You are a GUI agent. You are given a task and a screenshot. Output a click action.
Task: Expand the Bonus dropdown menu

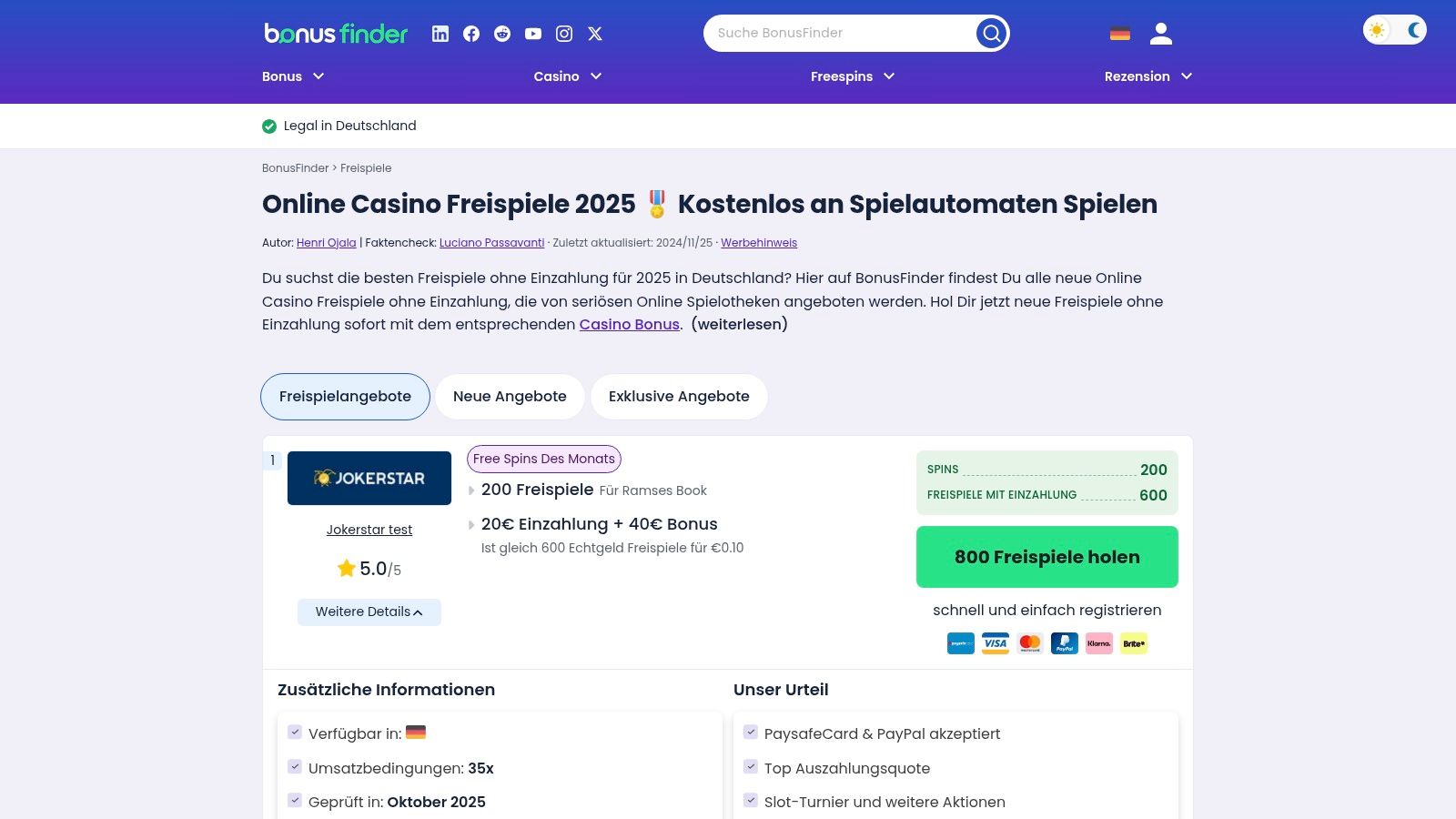293,76
